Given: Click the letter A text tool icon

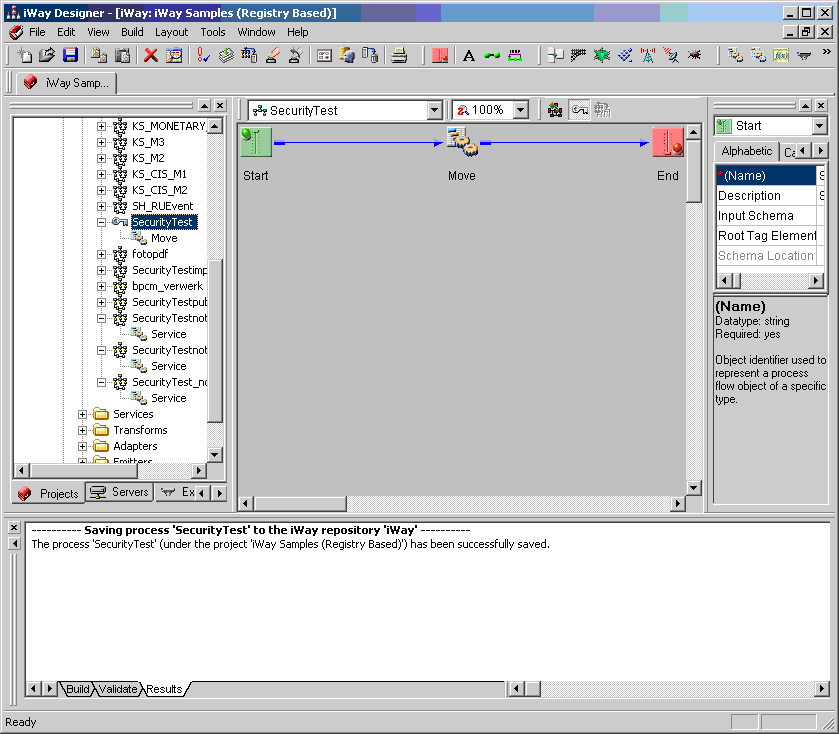Looking at the screenshot, I should coord(469,55).
